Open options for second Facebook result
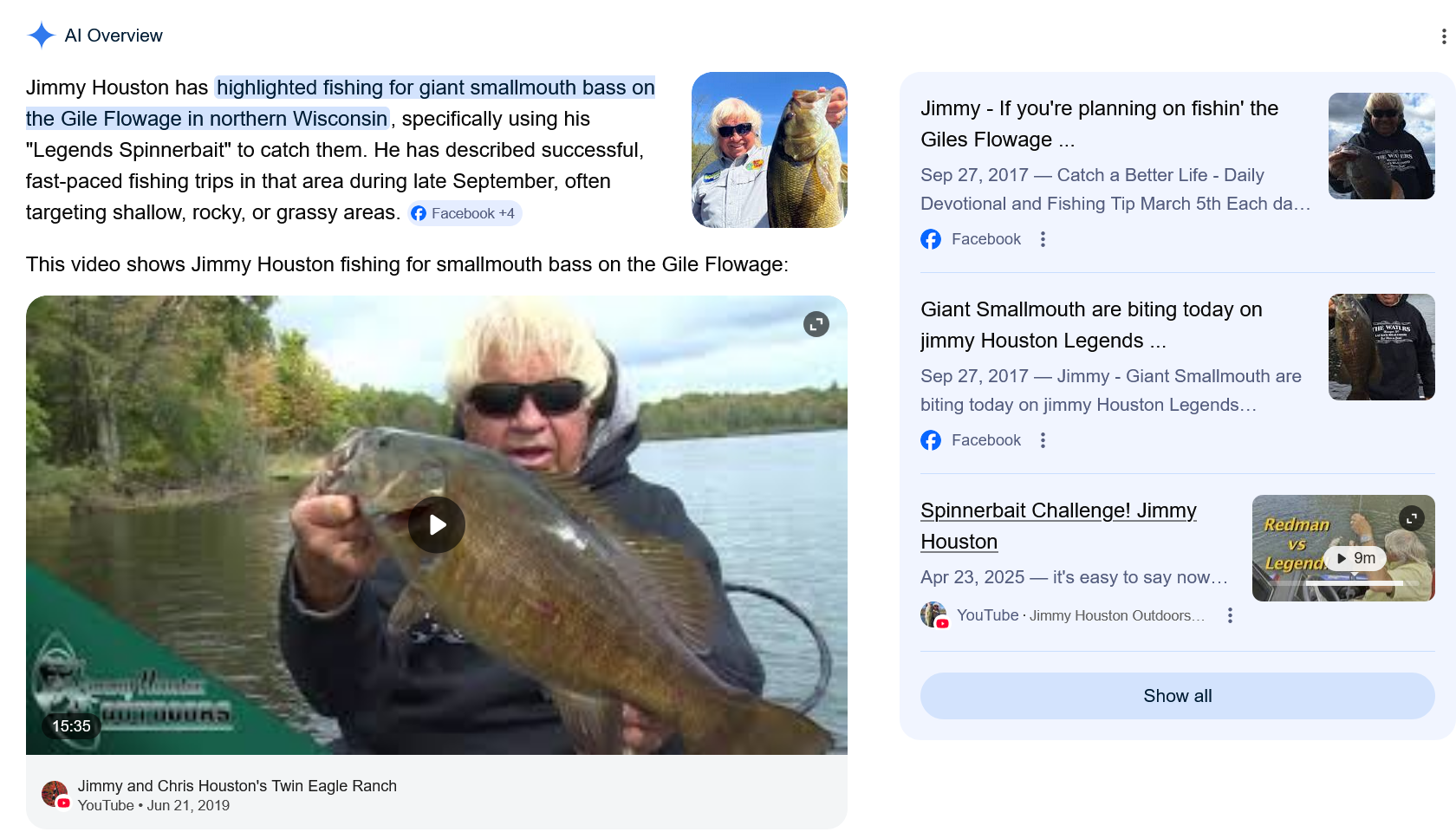The image size is (1456, 832). click(1043, 440)
